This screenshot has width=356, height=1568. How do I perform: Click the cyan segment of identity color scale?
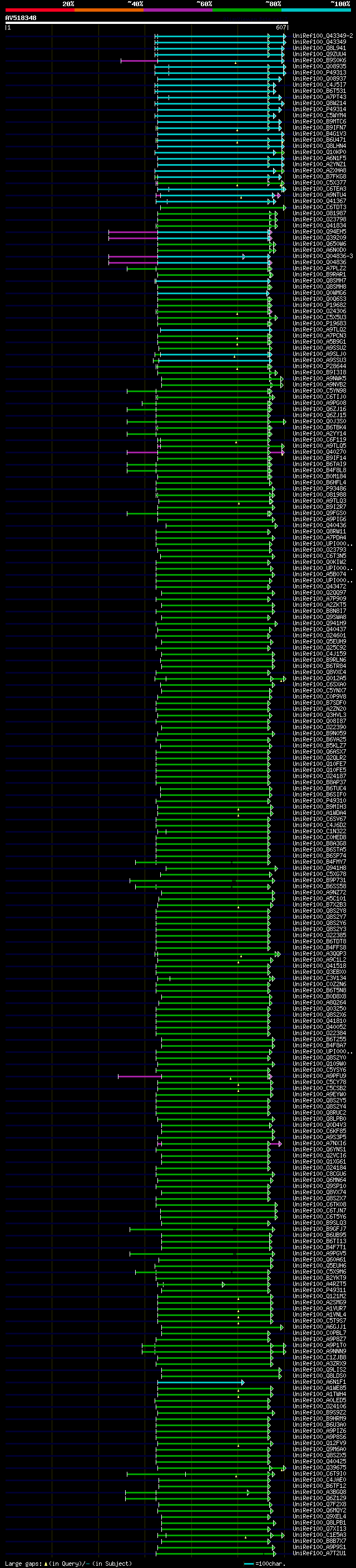click(x=316, y=10)
